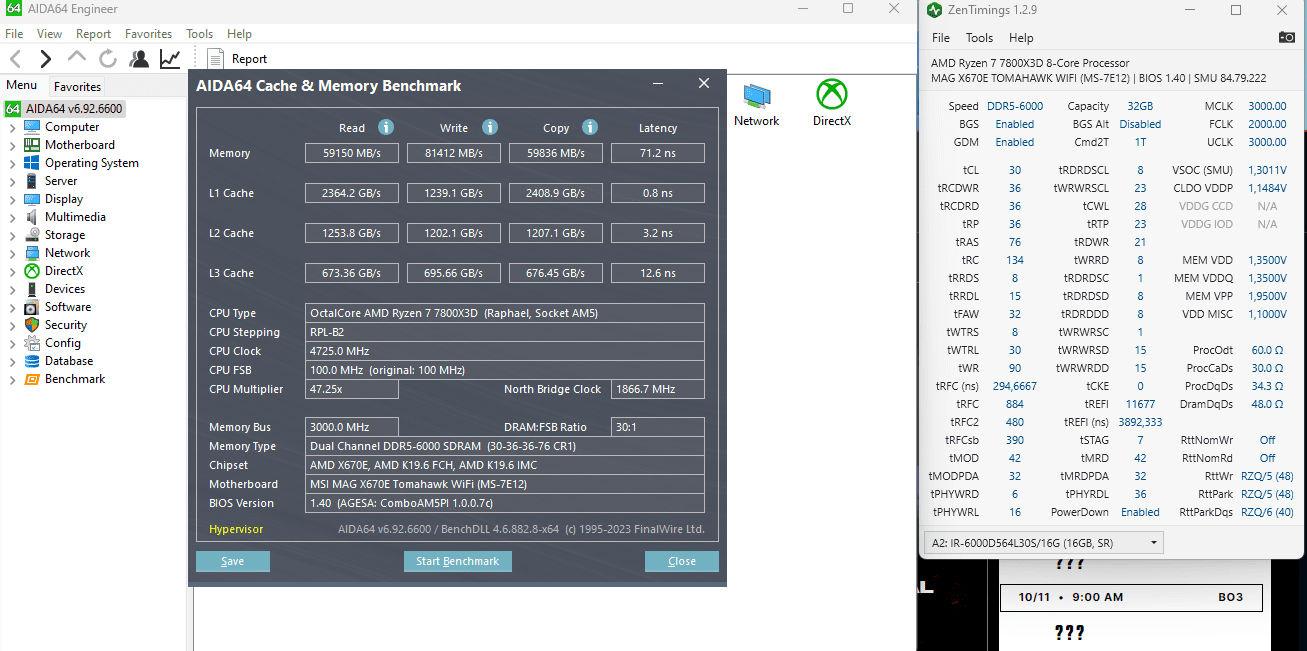Expand the Devices tree node
Viewport: 1307px width, 651px height.
[x=12, y=290]
